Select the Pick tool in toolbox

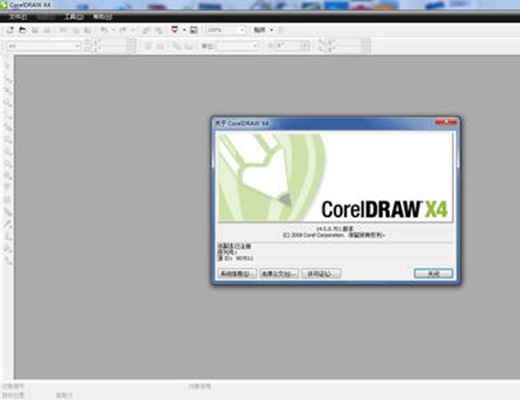[7, 66]
